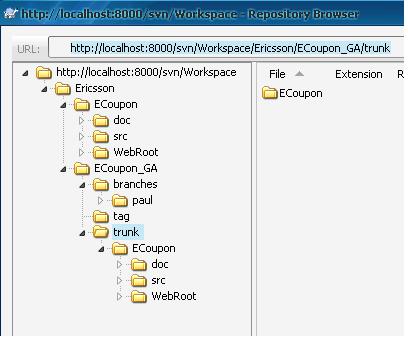Select the paul branch node
Image resolution: width=408 pixels, height=364 pixels.
click(142, 200)
